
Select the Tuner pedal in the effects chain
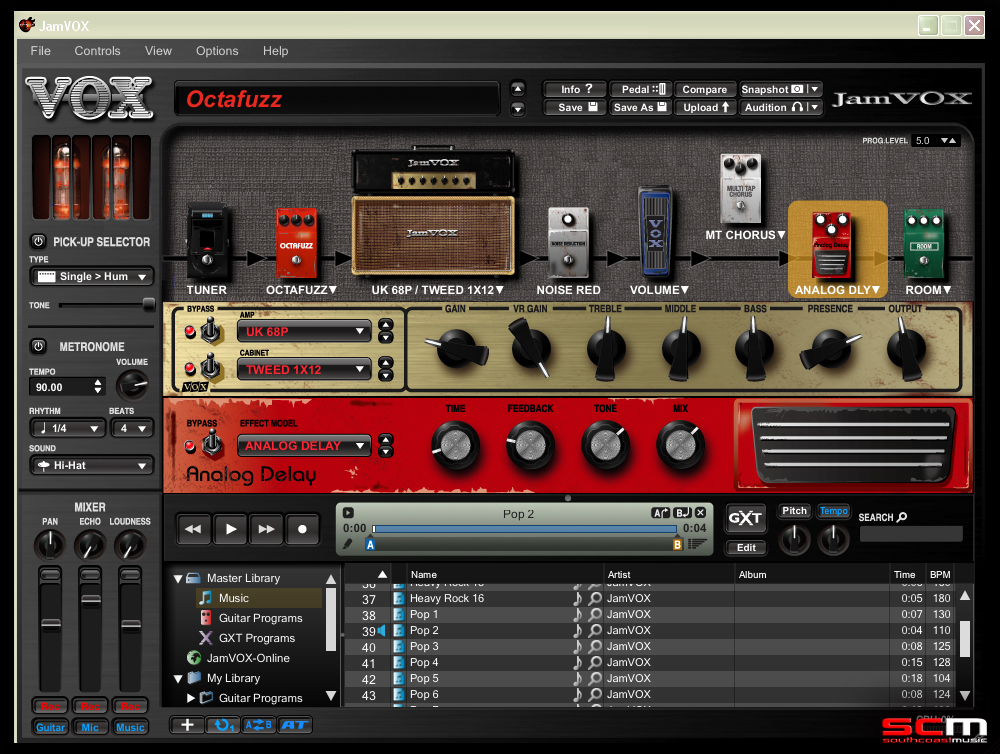(207, 243)
